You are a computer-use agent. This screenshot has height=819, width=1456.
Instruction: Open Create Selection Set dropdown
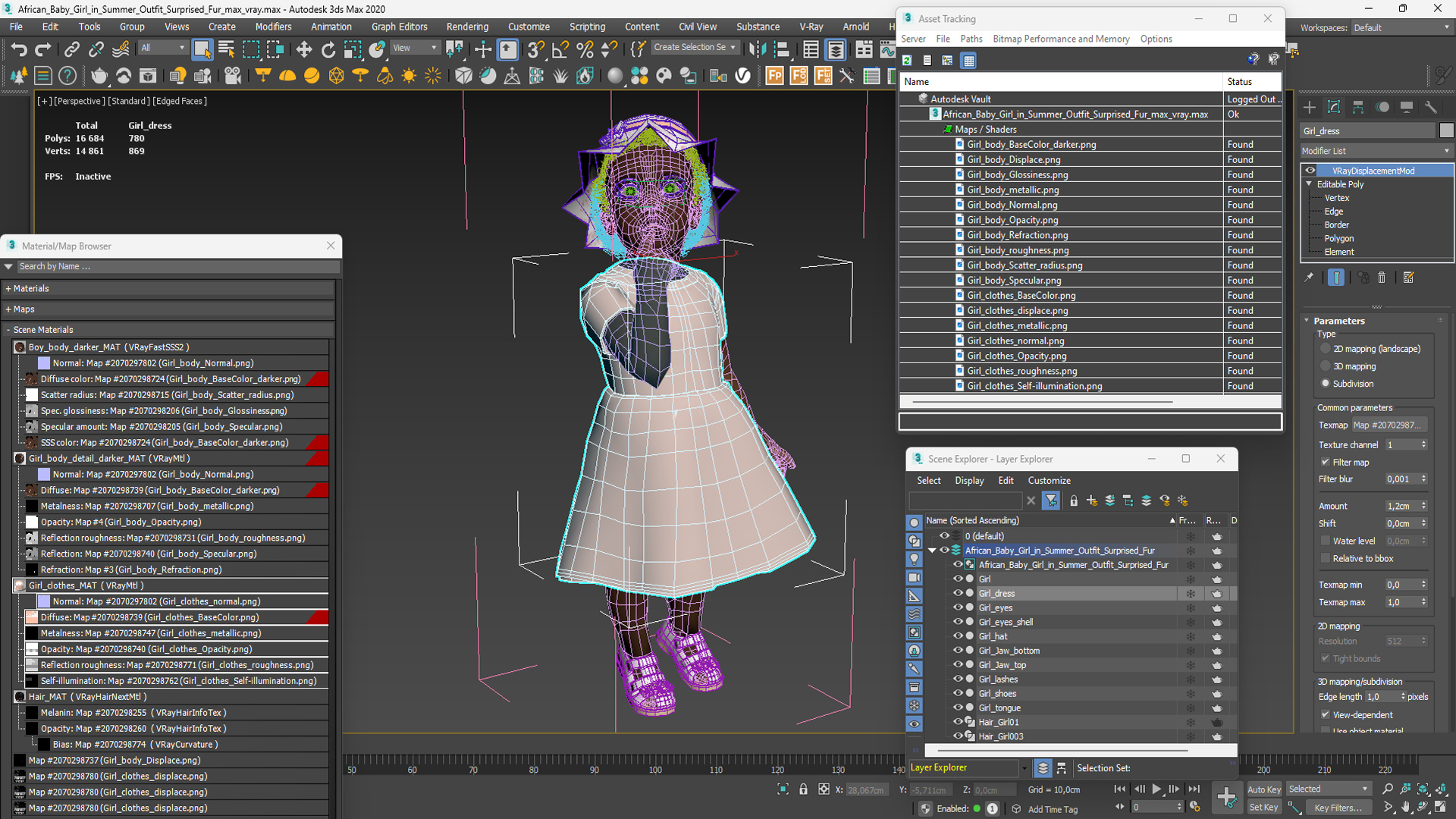click(x=695, y=47)
